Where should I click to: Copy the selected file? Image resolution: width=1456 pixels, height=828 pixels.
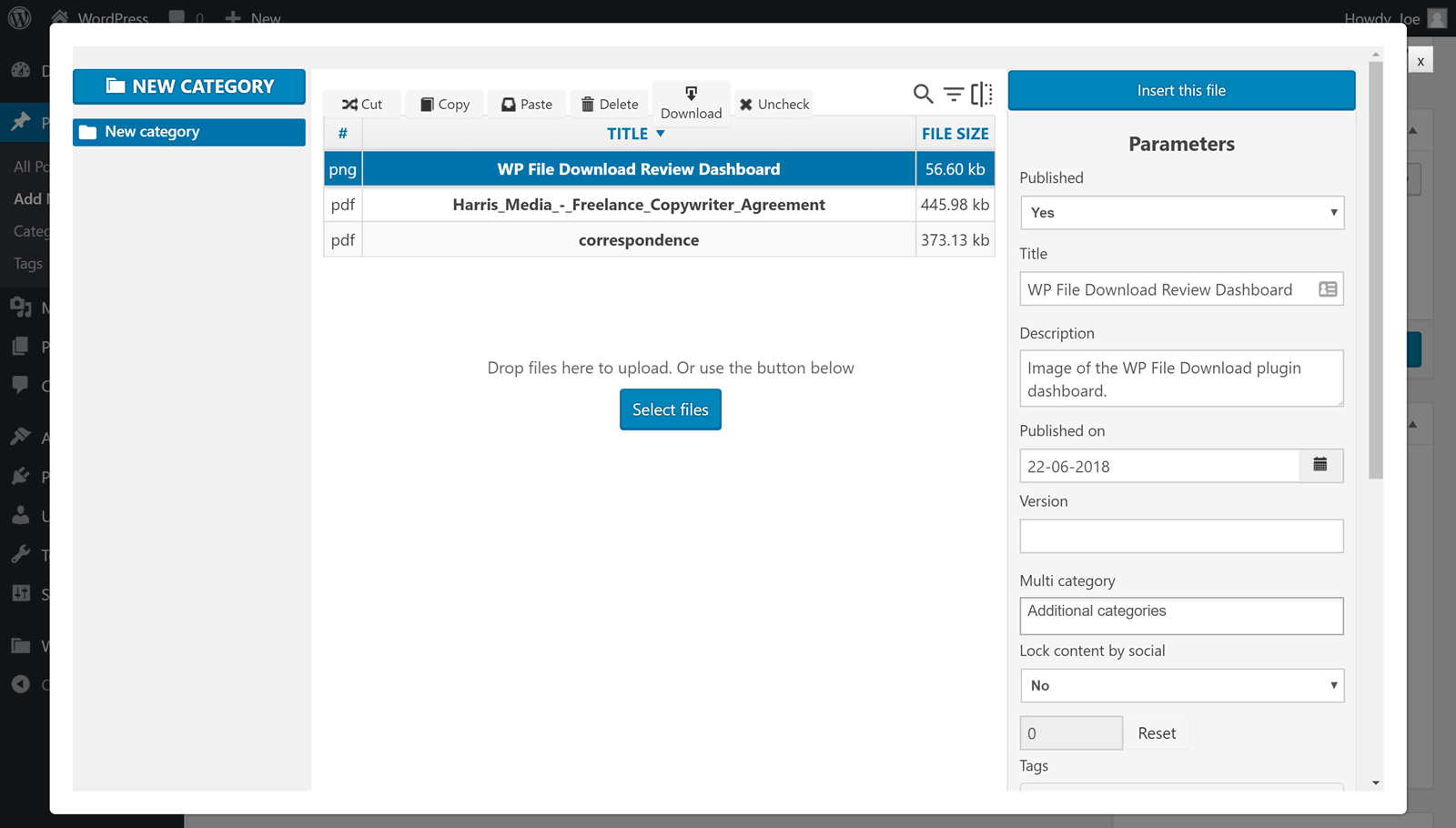point(445,104)
